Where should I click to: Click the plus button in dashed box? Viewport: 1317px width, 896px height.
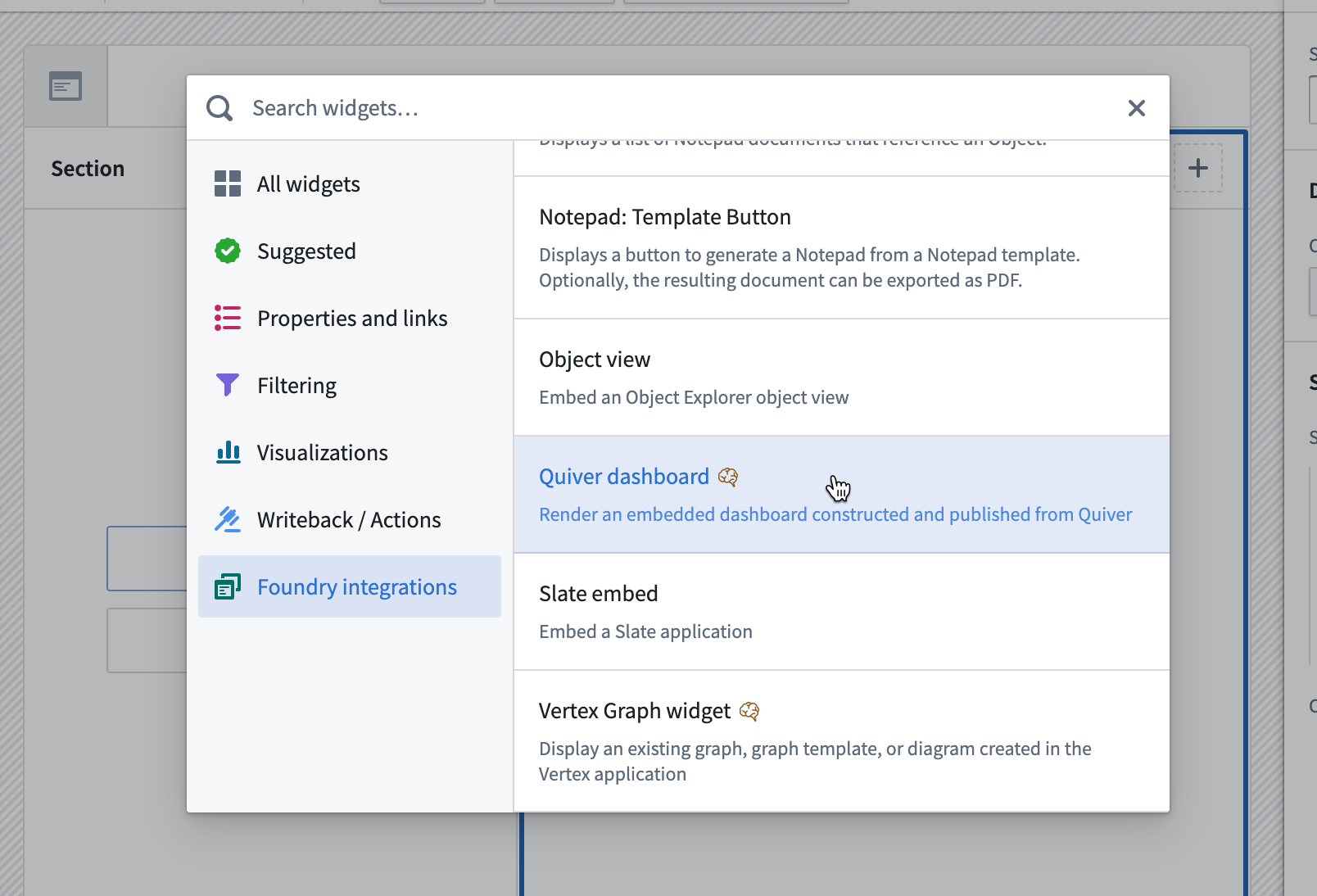(x=1198, y=168)
